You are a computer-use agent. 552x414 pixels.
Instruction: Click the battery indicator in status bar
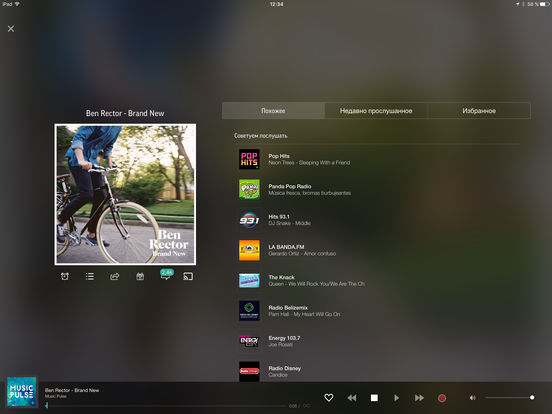pos(545,4)
